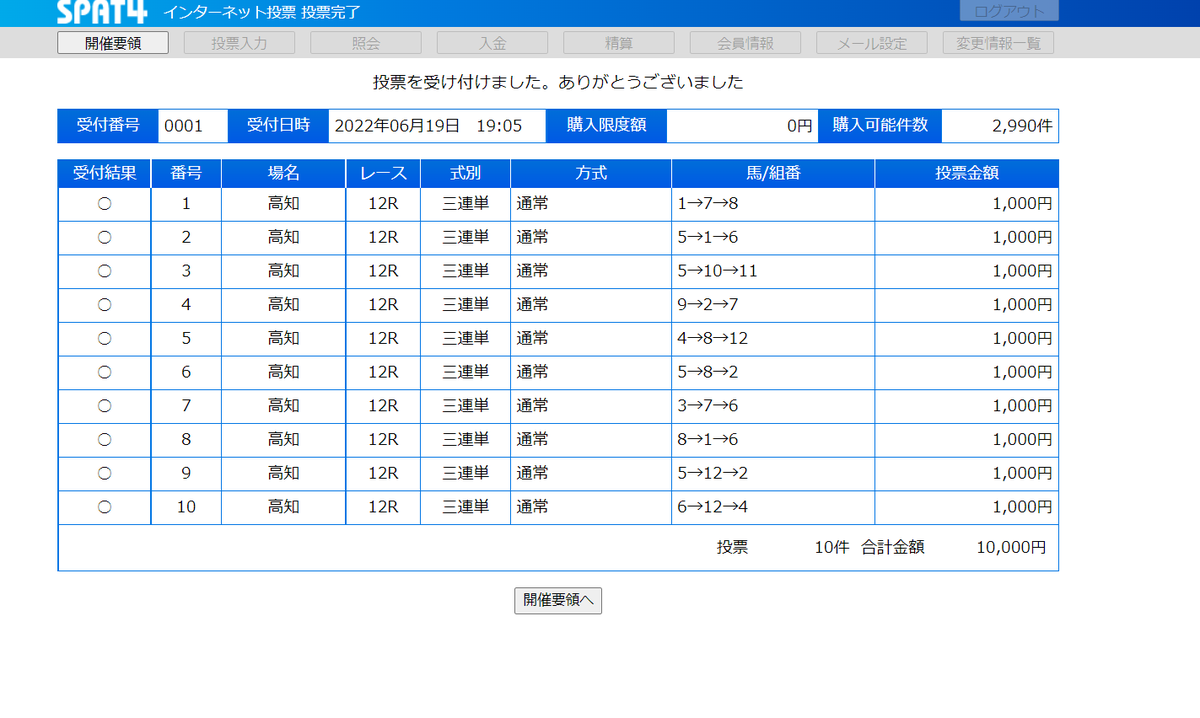Click the SPAT4 logo

tap(102, 12)
